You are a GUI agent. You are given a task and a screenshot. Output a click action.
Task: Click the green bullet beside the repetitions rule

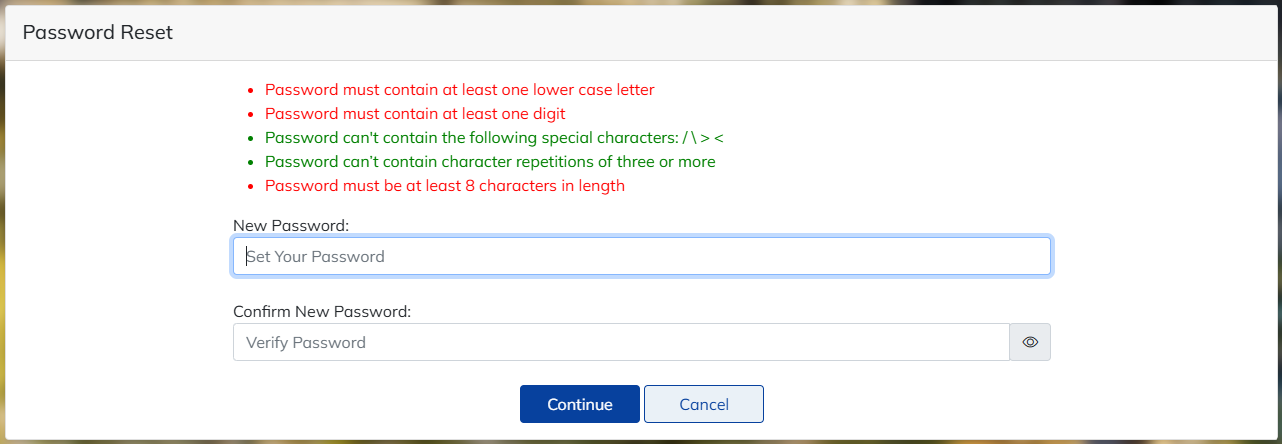point(251,163)
